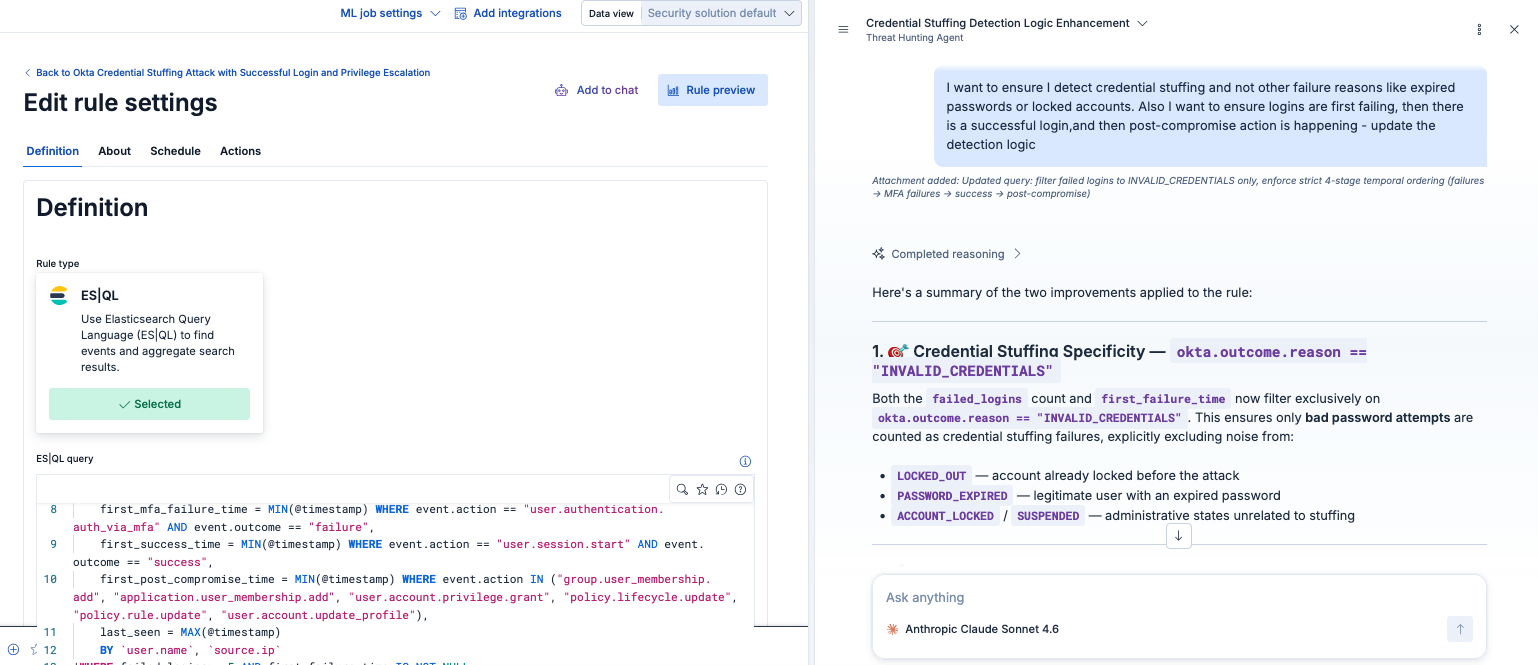1538x665 pixels.
Task: Click the LOCKED_OUT code tag
Action: (x=931, y=476)
